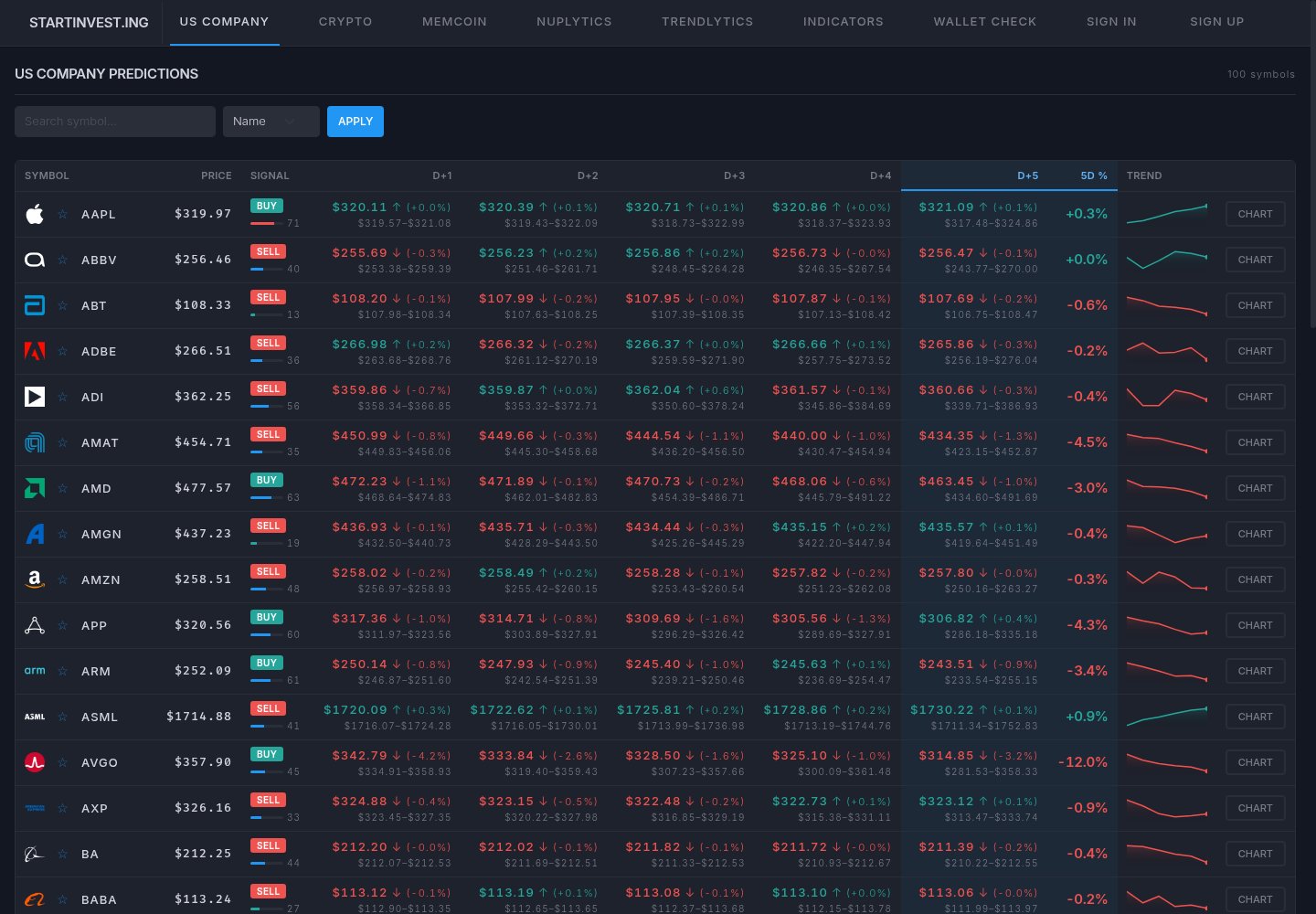Screen dimensions: 1316x914
Task: Click the AXP ticker symbol text
Action: coord(94,808)
